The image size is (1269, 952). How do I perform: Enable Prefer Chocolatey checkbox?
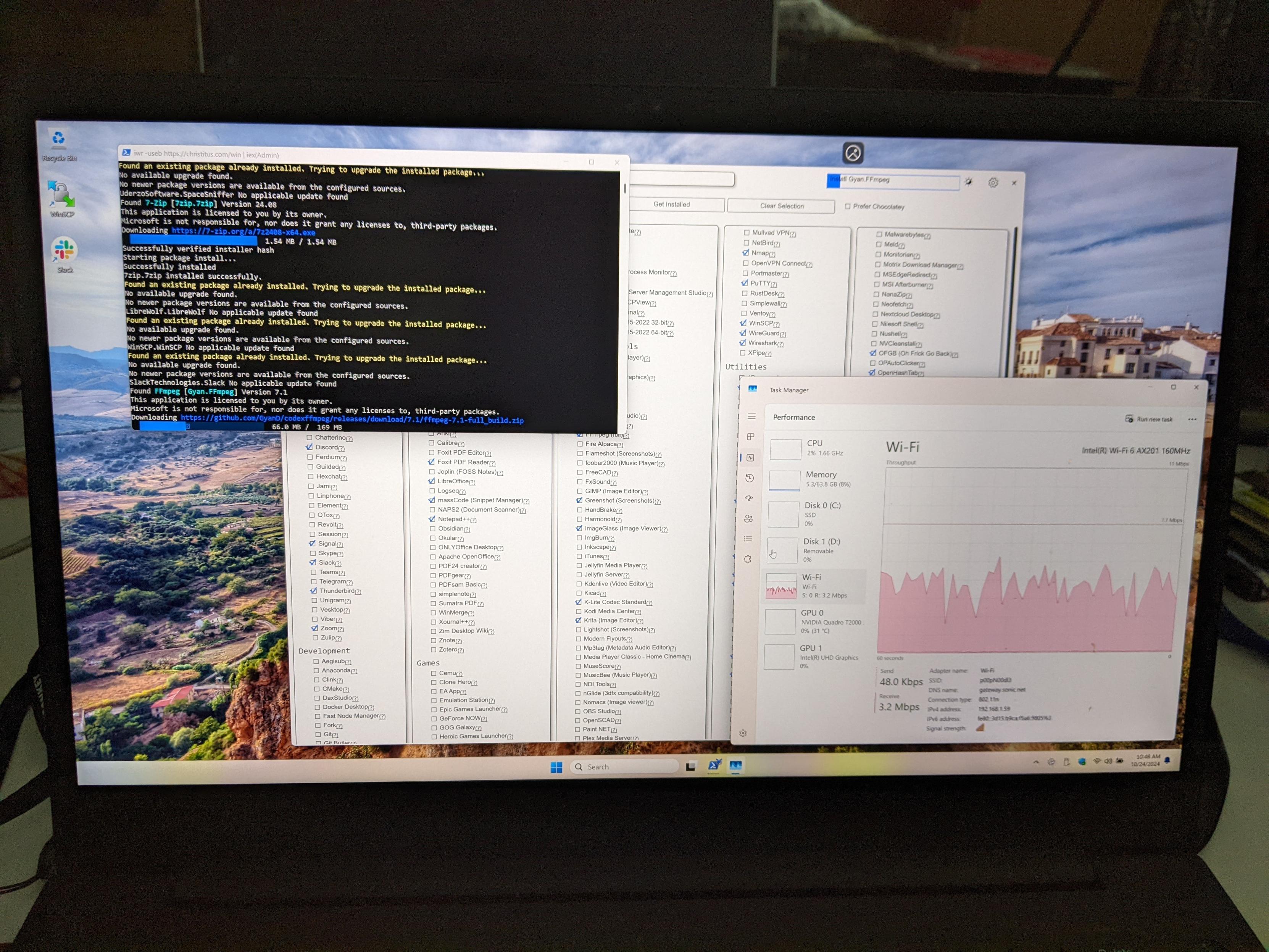pos(847,206)
